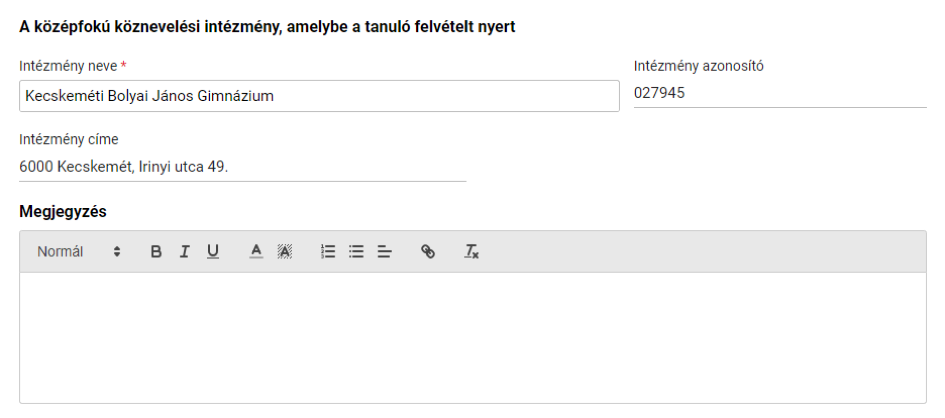Viewport: 945px width, 418px height.
Task: Insert a bulleted list
Action: click(356, 252)
